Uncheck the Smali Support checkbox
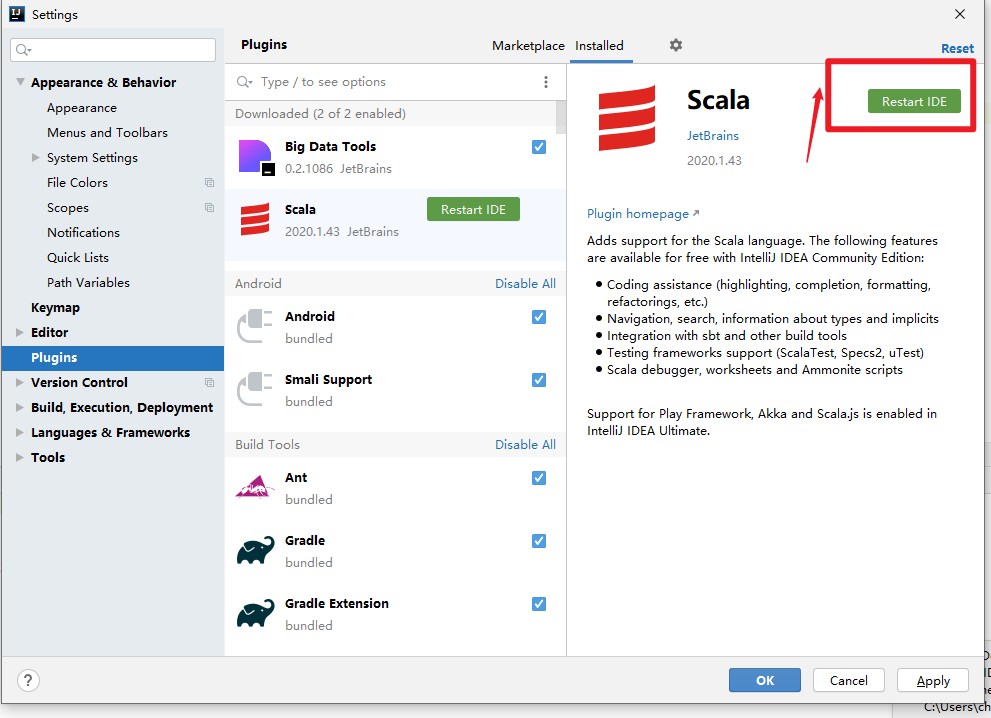This screenshot has width=991, height=718. click(538, 380)
